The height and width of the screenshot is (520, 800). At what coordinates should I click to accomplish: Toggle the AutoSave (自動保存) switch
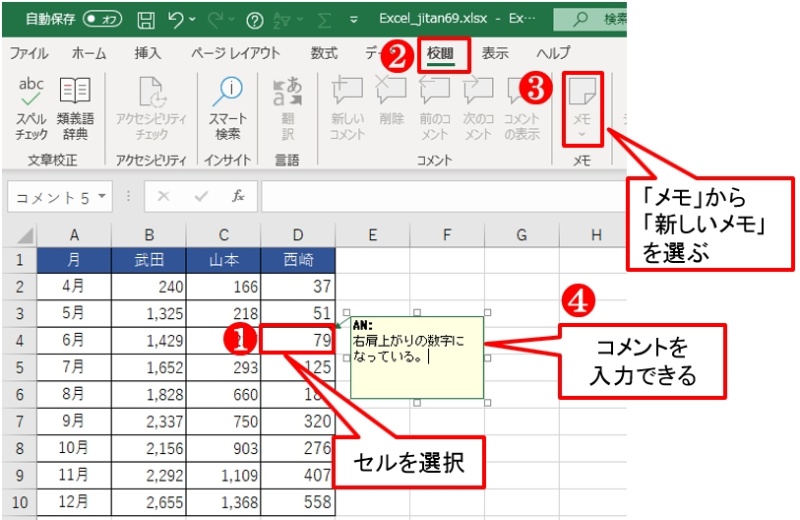tap(103, 19)
